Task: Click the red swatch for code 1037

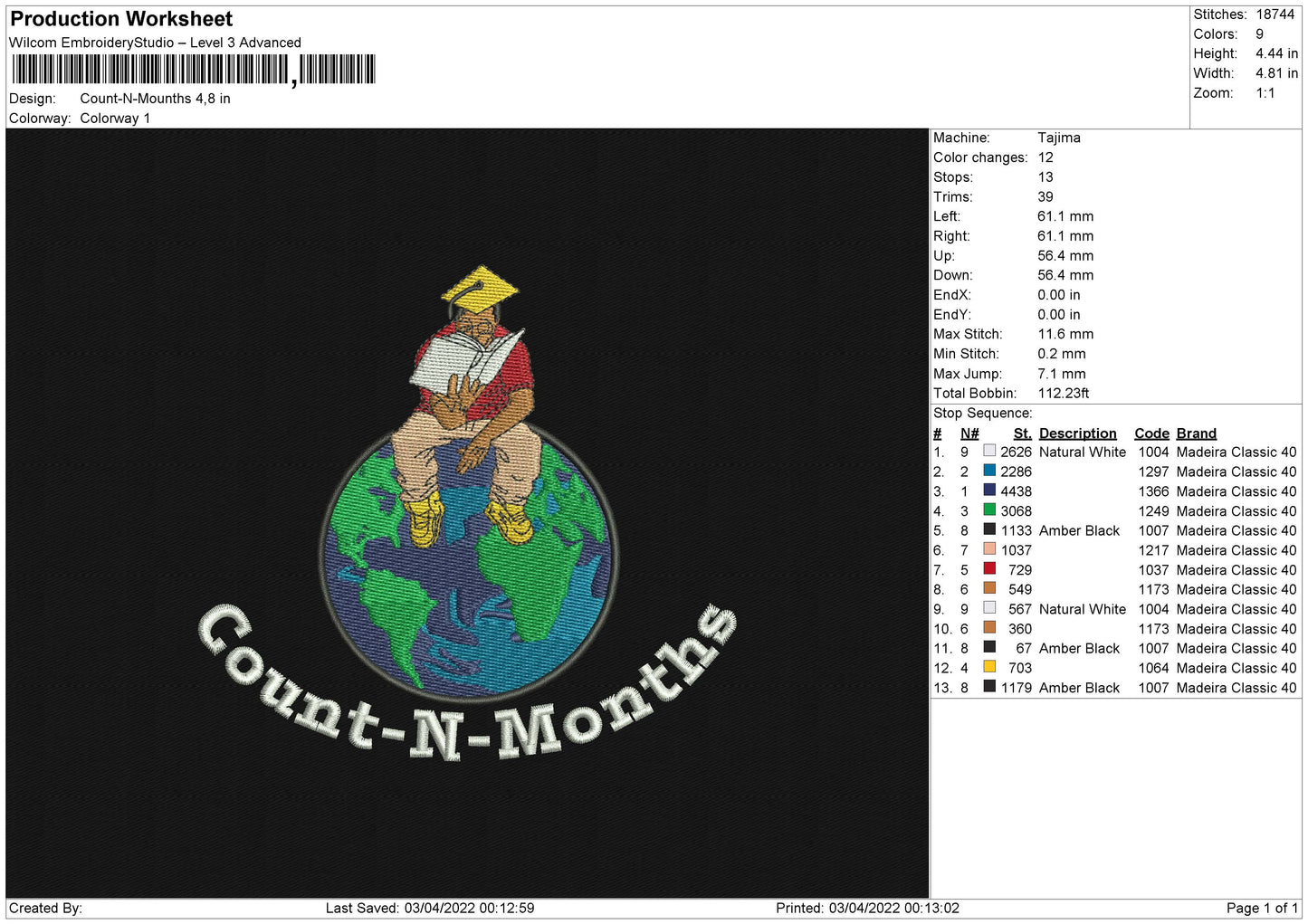Action: click(989, 568)
